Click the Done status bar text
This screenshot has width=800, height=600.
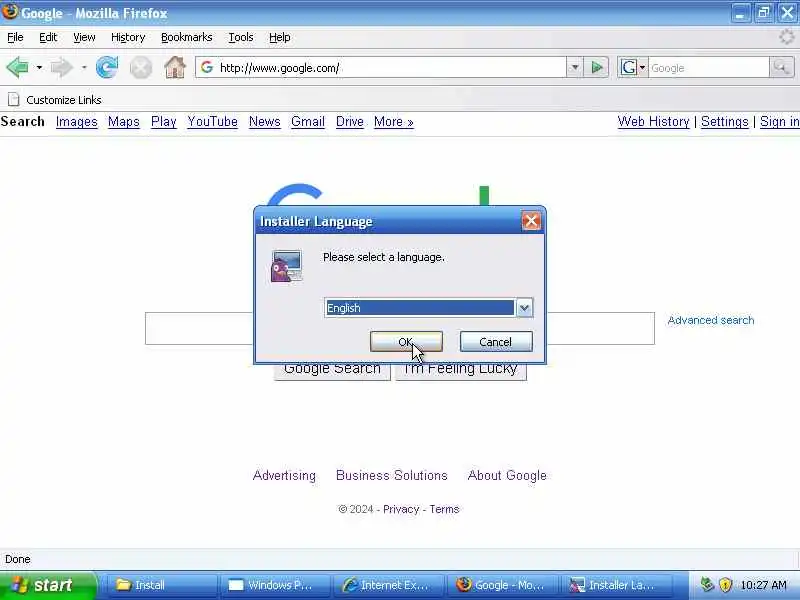tap(18, 559)
